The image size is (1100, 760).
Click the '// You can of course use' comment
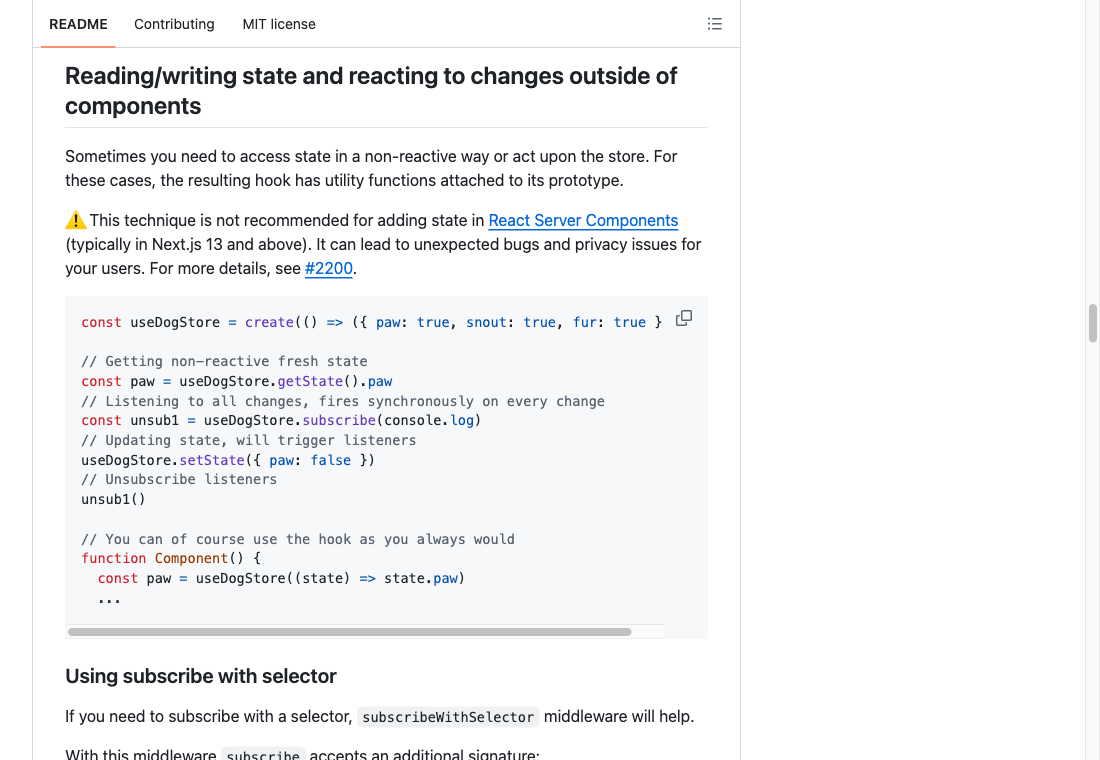pos(297,539)
